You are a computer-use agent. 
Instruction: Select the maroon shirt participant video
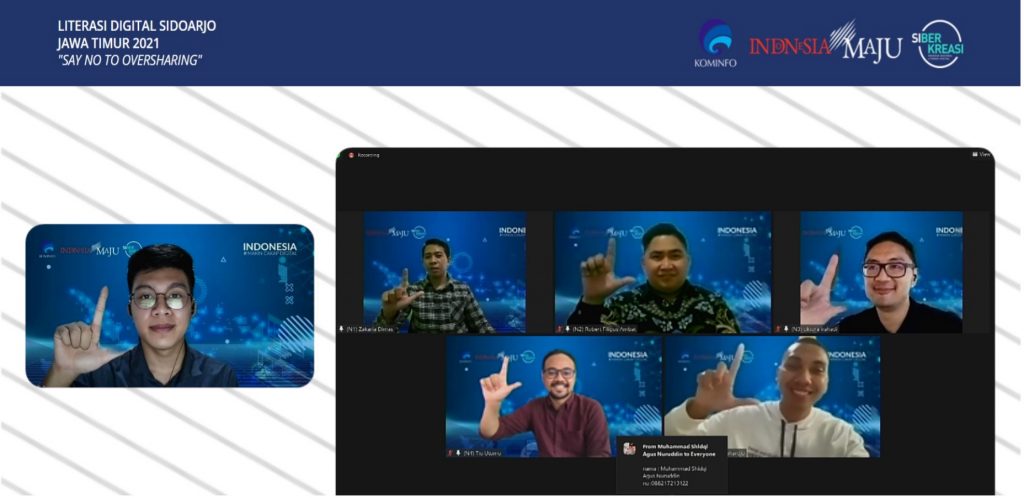coord(553,396)
